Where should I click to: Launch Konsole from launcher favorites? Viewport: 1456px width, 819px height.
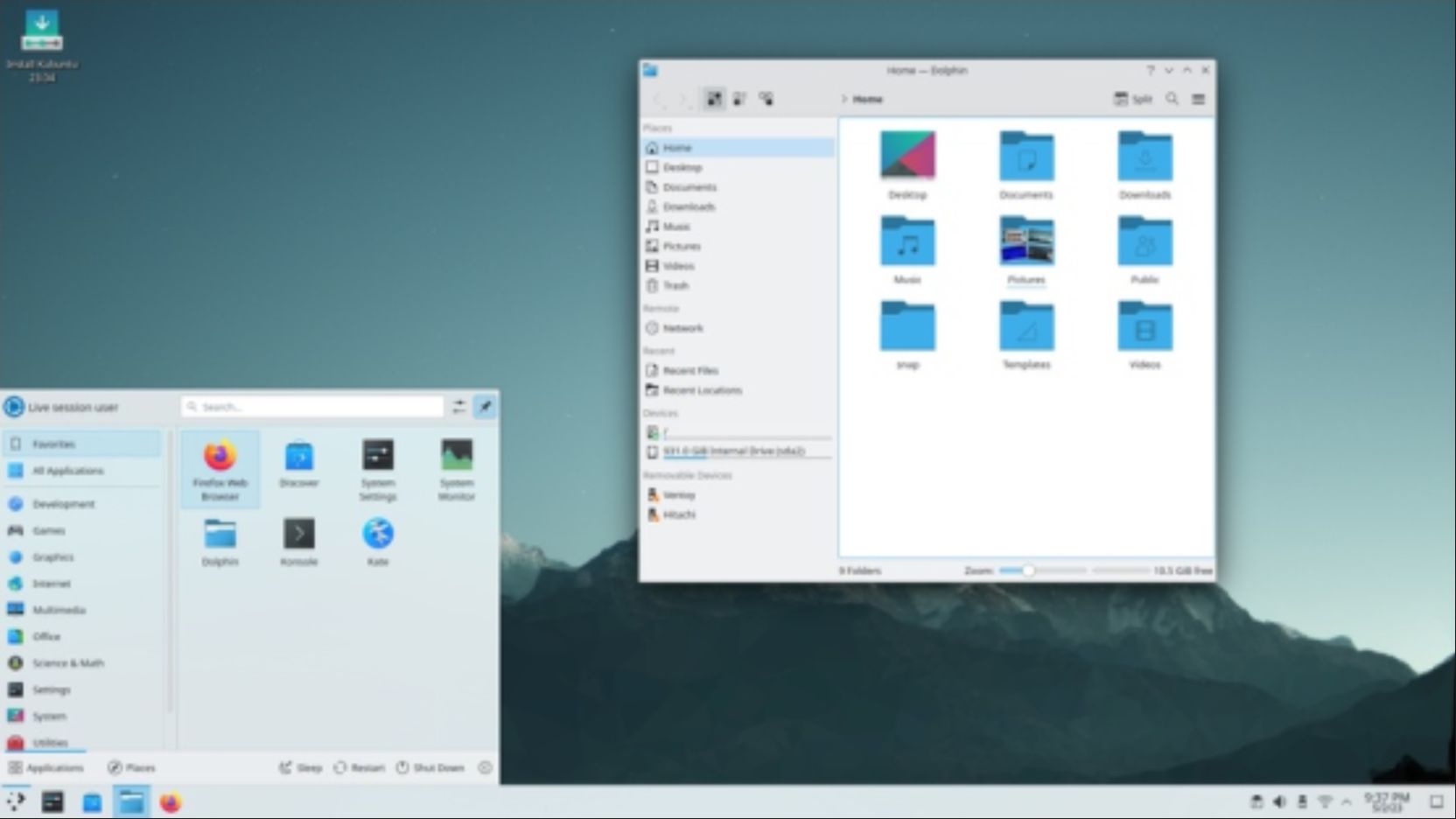[298, 542]
